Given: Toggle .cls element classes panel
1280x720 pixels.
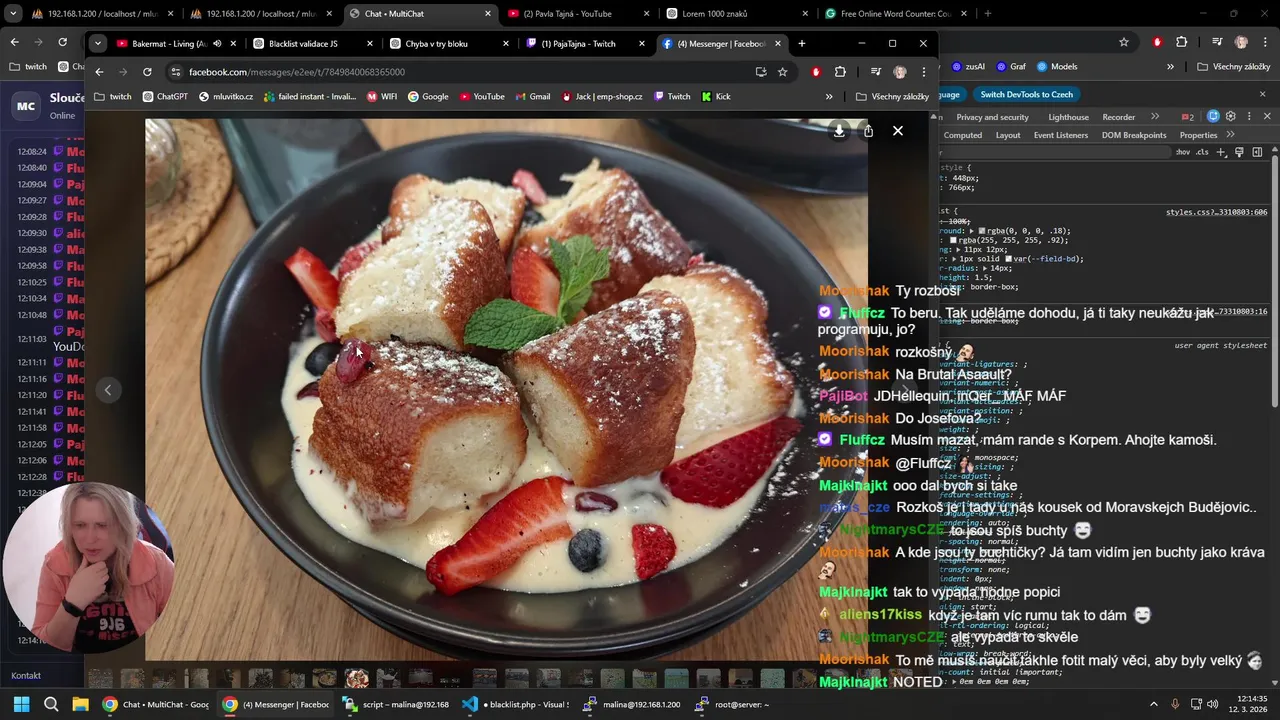Looking at the screenshot, I should pyautogui.click(x=1202, y=152).
